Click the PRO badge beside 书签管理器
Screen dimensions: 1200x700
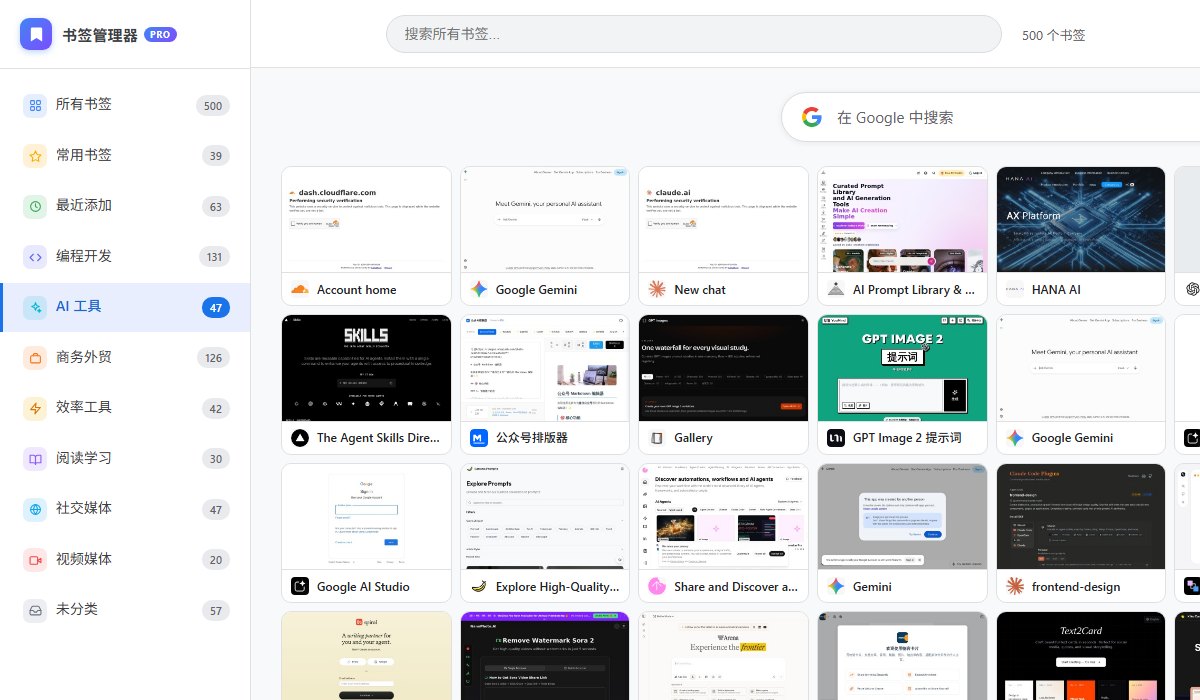point(161,34)
